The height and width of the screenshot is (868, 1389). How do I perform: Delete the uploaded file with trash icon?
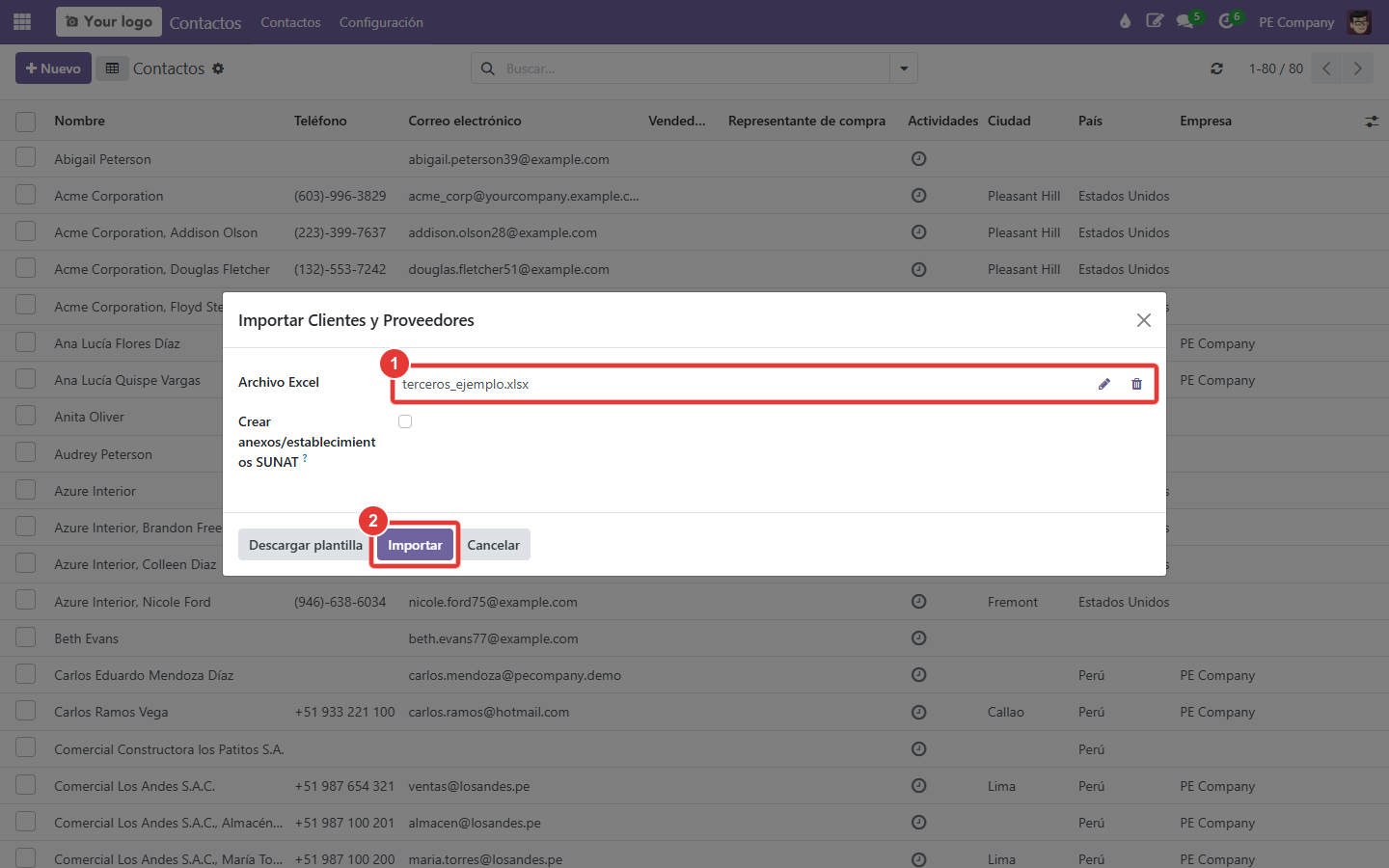tap(1136, 384)
